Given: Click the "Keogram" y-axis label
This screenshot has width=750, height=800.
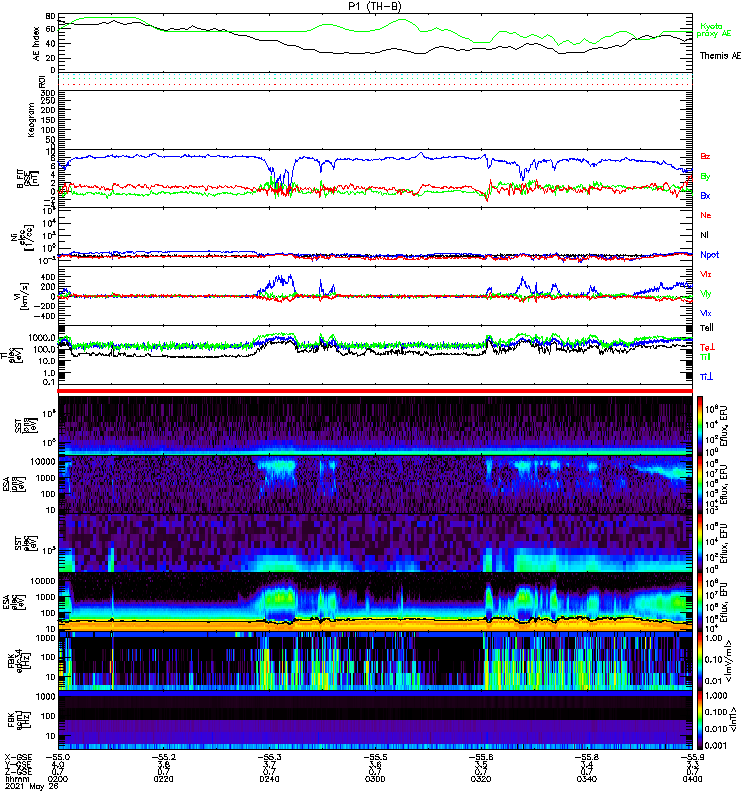Looking at the screenshot, I should (31, 119).
